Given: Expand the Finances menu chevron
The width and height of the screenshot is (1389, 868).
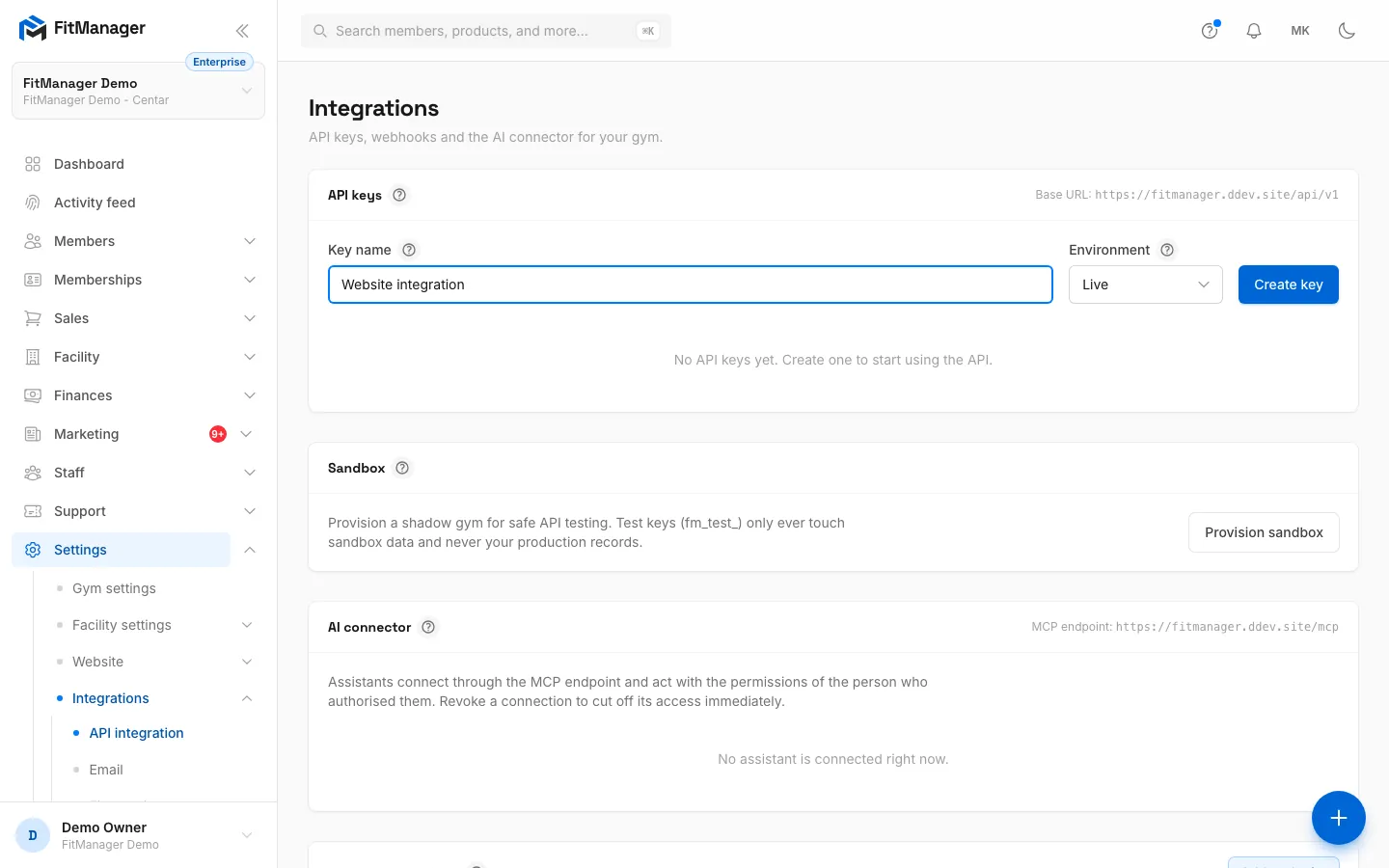Looking at the screenshot, I should (250, 395).
